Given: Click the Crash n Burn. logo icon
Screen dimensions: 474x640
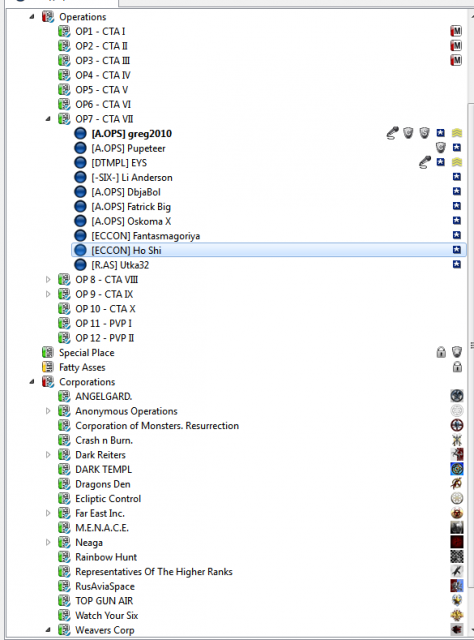Looking at the screenshot, I should 457,440.
